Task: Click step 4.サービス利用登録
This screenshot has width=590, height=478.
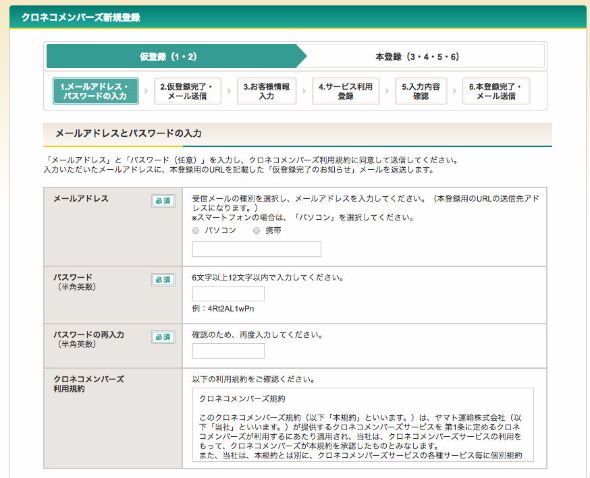Action: 346,91
